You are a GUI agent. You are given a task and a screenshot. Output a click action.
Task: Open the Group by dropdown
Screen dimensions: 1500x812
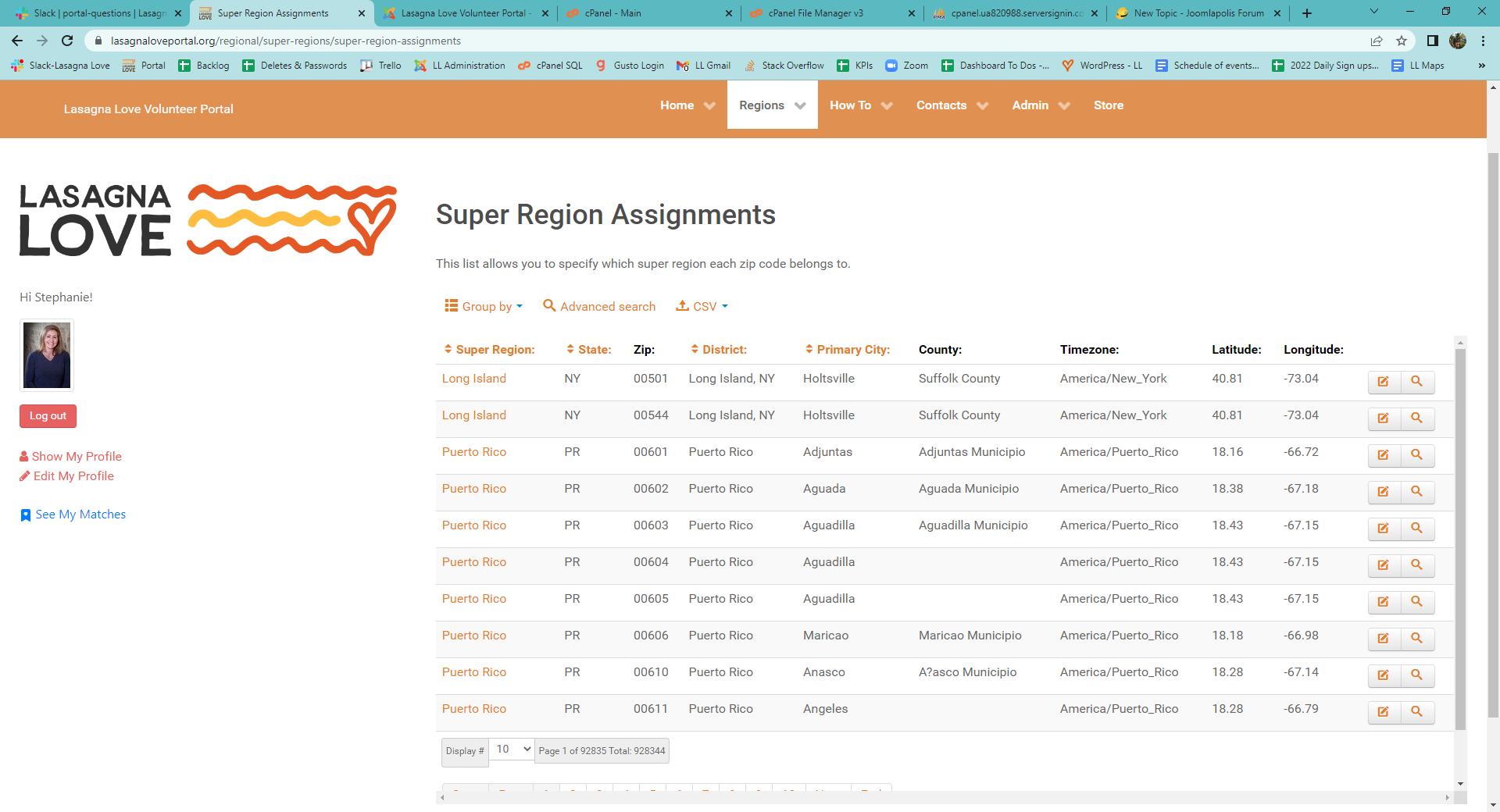tap(484, 306)
